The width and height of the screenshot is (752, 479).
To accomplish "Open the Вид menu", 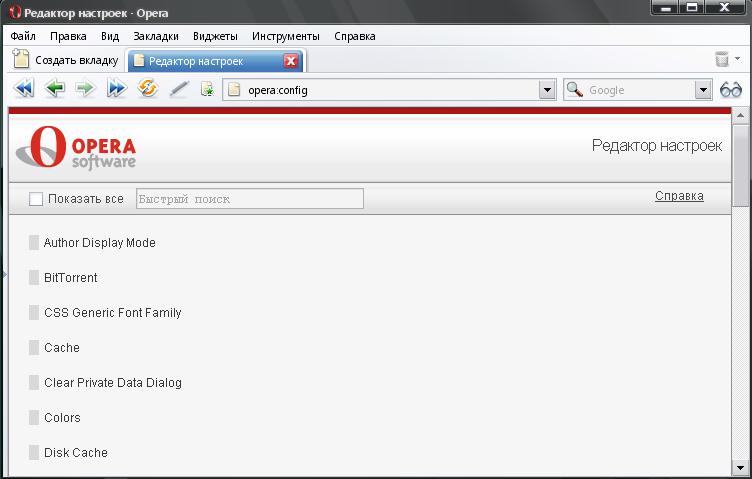I will [110, 36].
